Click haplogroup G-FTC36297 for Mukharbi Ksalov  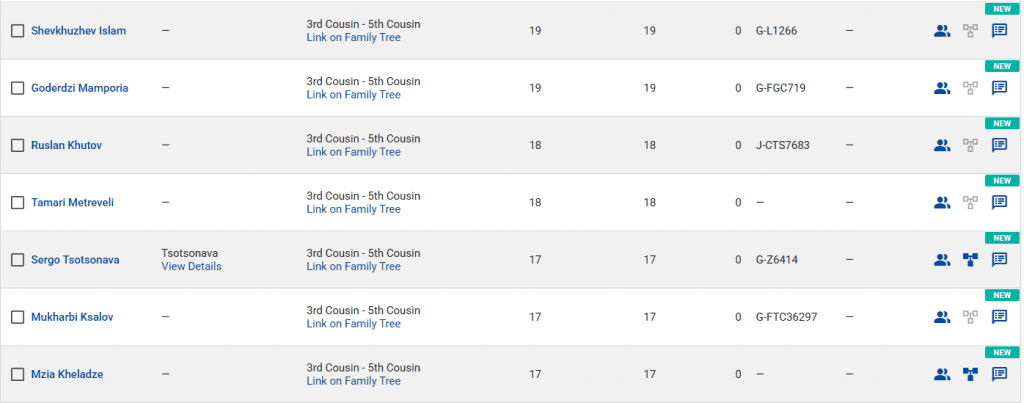click(x=786, y=317)
